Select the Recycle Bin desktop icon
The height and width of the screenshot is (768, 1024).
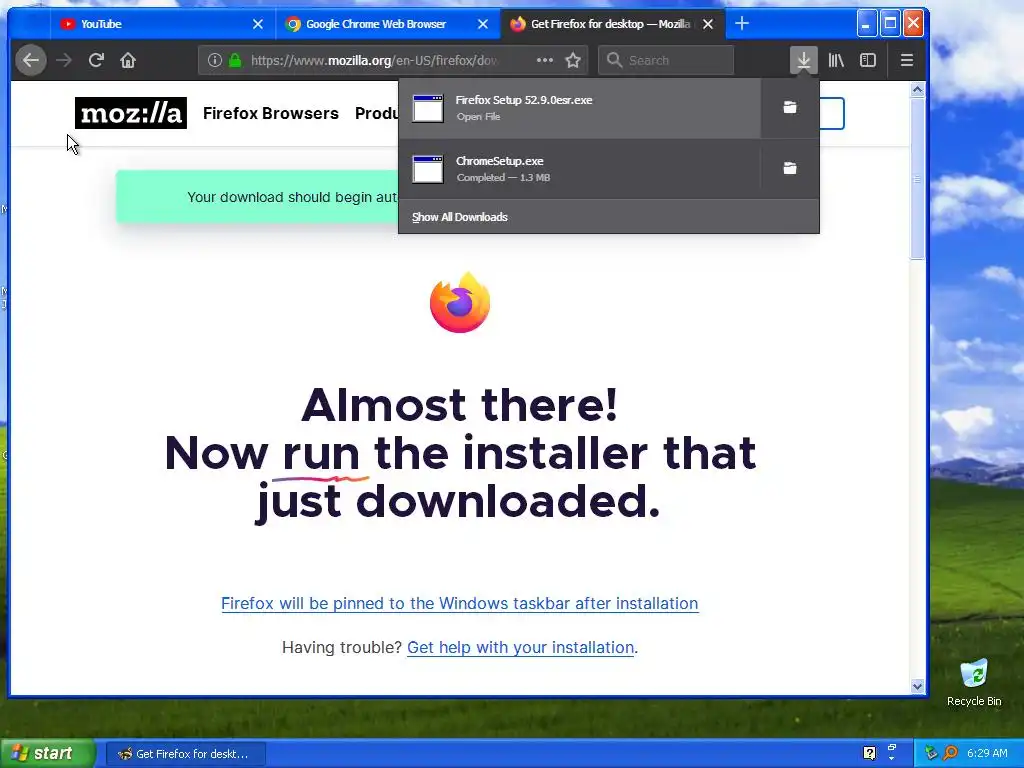974,682
